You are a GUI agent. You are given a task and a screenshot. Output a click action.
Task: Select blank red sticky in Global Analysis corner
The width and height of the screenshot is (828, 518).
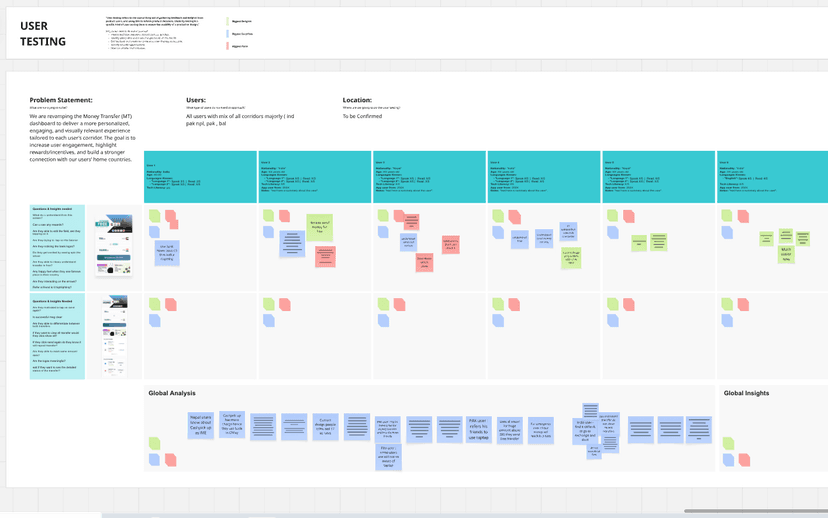[x=171, y=459]
